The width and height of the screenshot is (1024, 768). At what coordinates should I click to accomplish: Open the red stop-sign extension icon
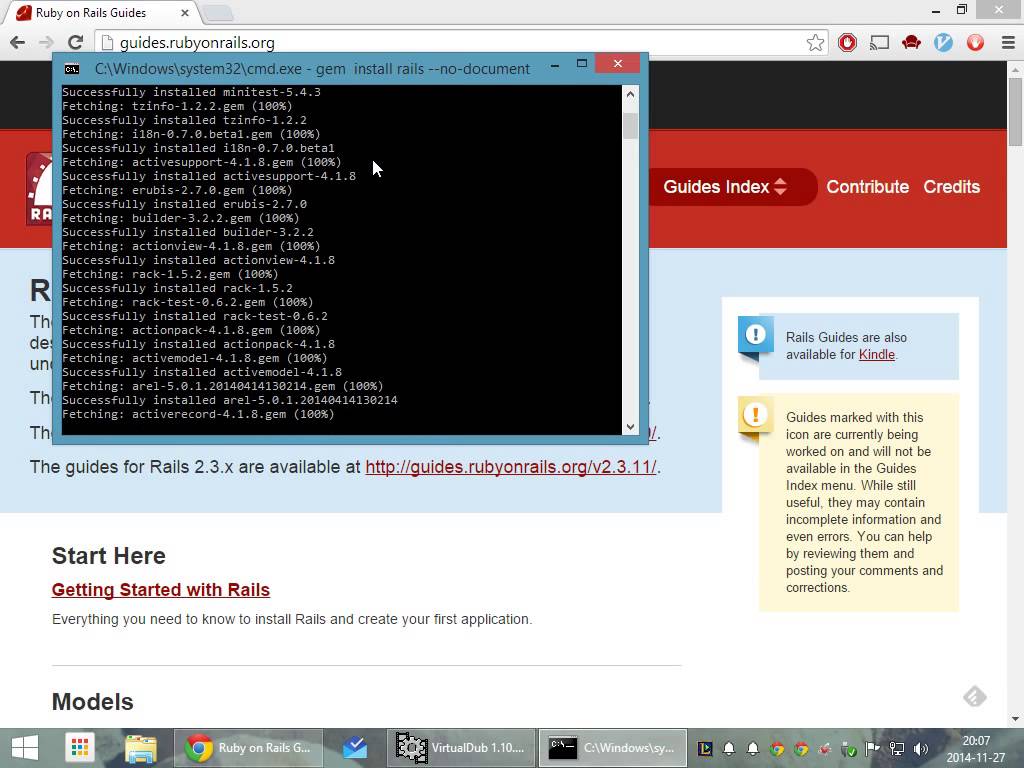(x=847, y=43)
